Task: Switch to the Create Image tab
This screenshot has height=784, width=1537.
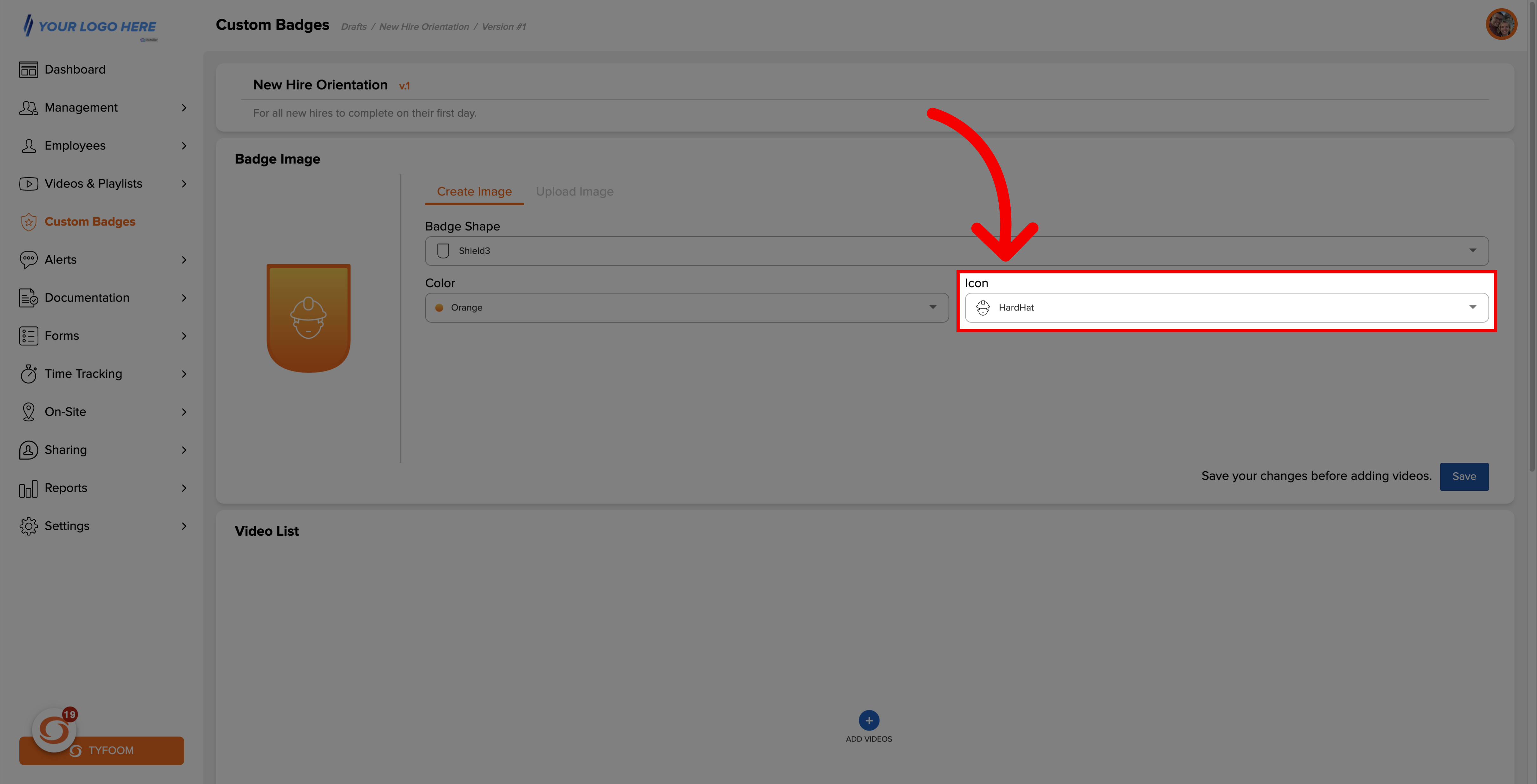Action: click(x=474, y=192)
